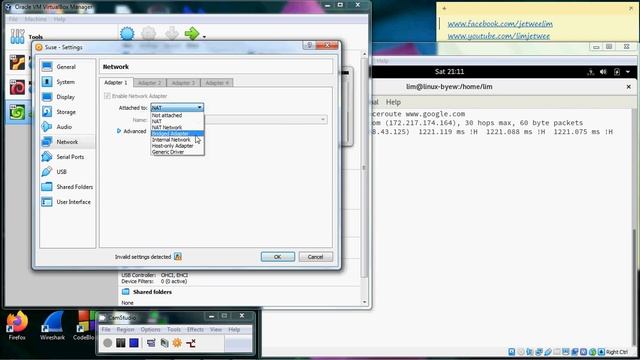Open Wireshark desktop shortcut

52,326
